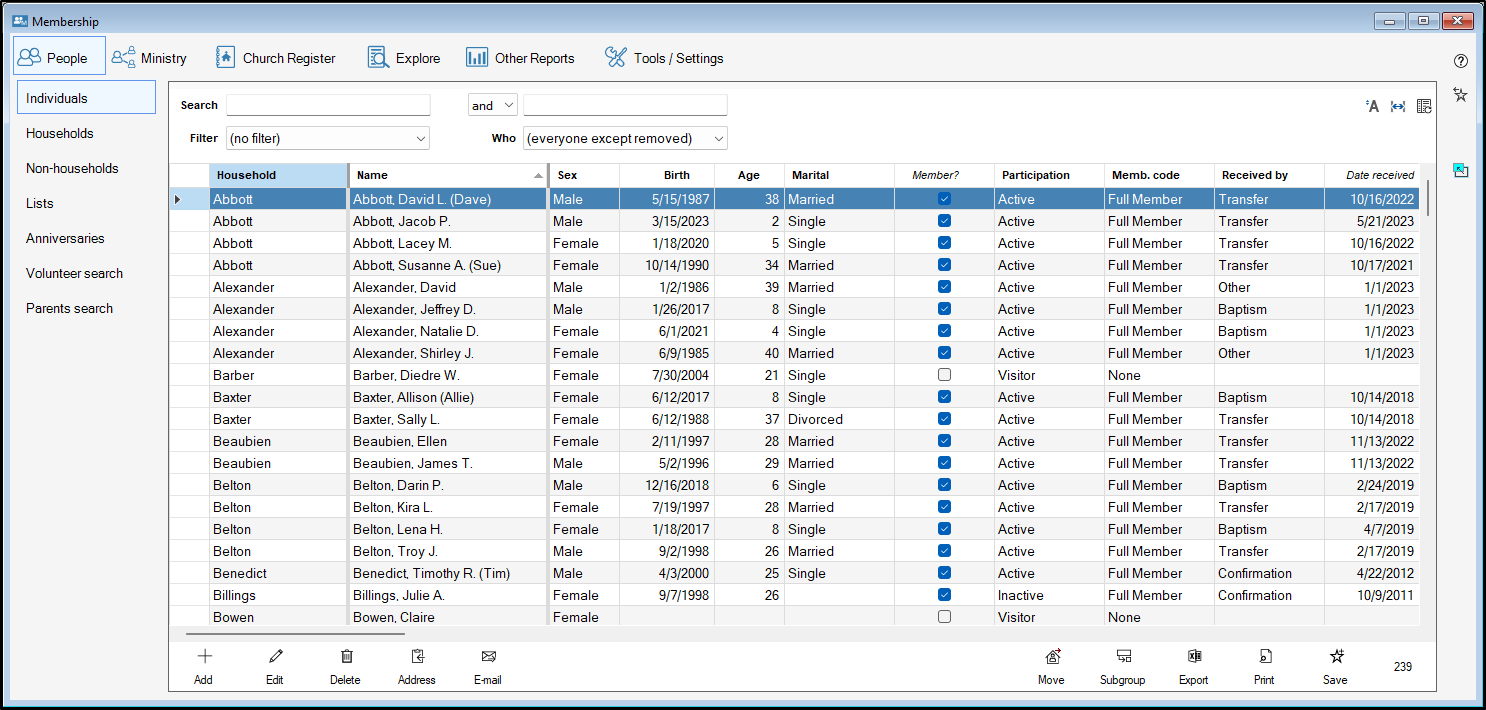This screenshot has height=710, width=1486.
Task: Open the Tools / Settings tab
Action: pos(664,58)
